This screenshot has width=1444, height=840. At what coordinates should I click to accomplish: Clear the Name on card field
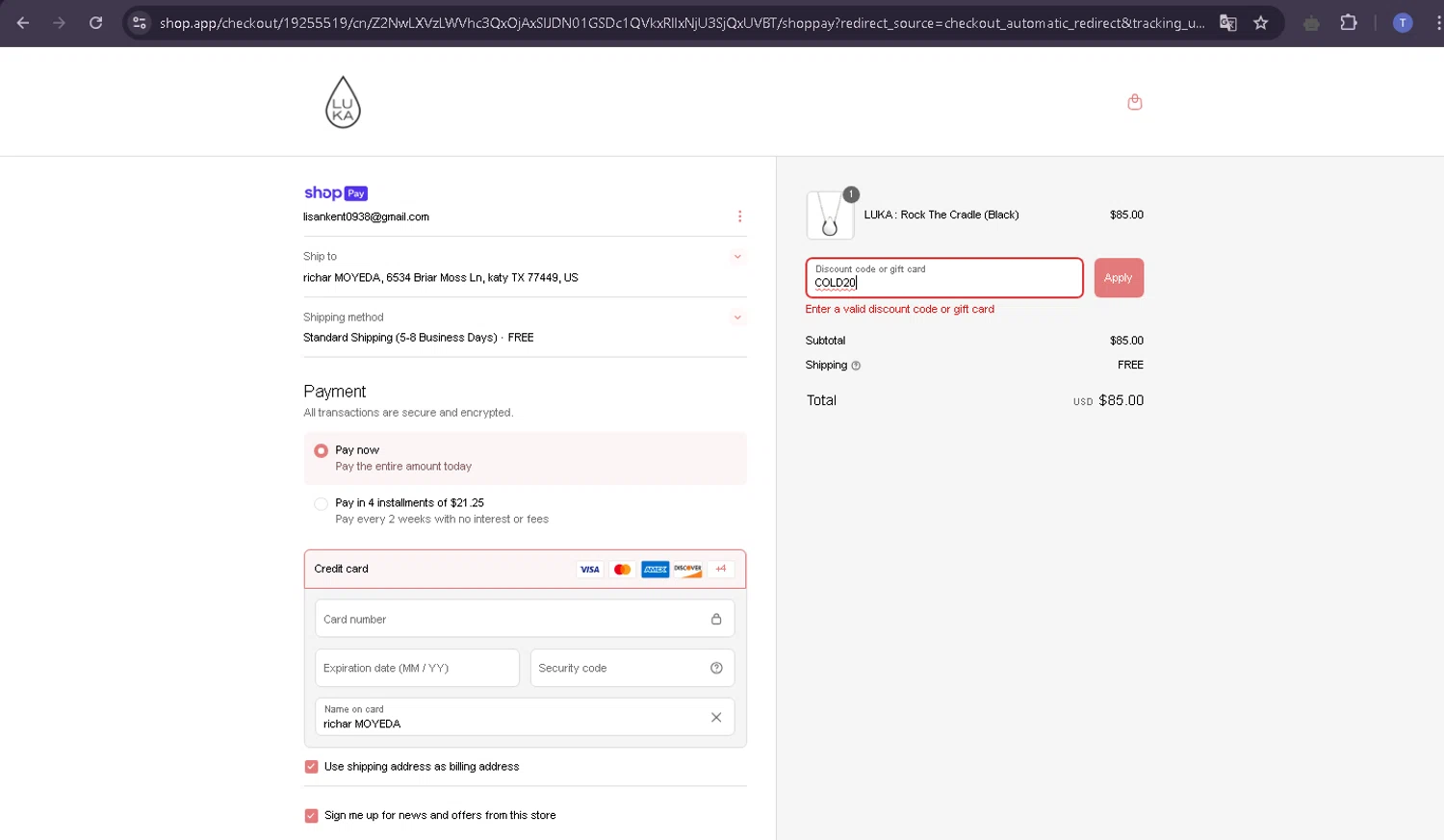[x=716, y=717]
